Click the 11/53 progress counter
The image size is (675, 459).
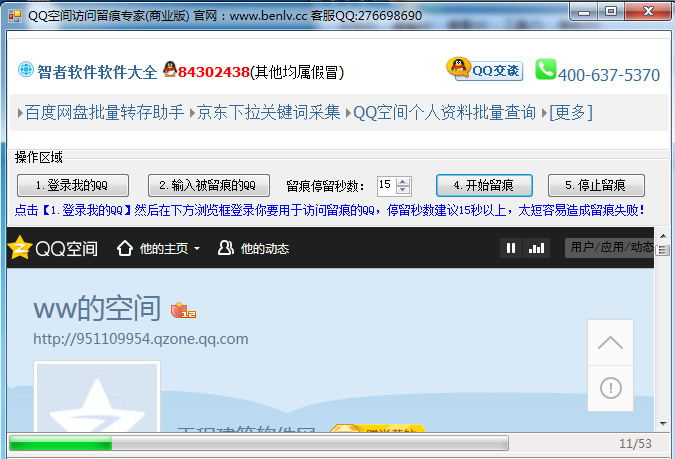pyautogui.click(x=635, y=443)
